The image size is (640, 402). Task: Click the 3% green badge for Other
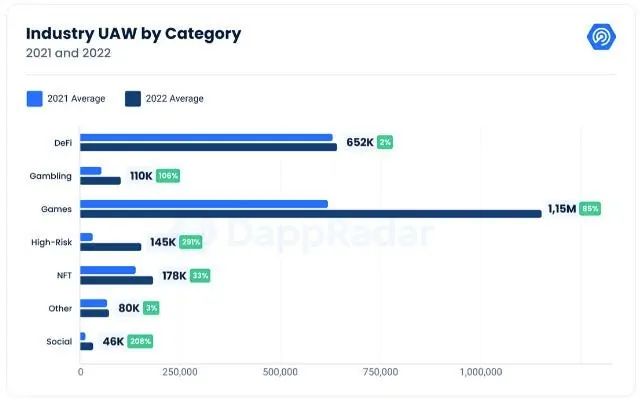pos(151,308)
